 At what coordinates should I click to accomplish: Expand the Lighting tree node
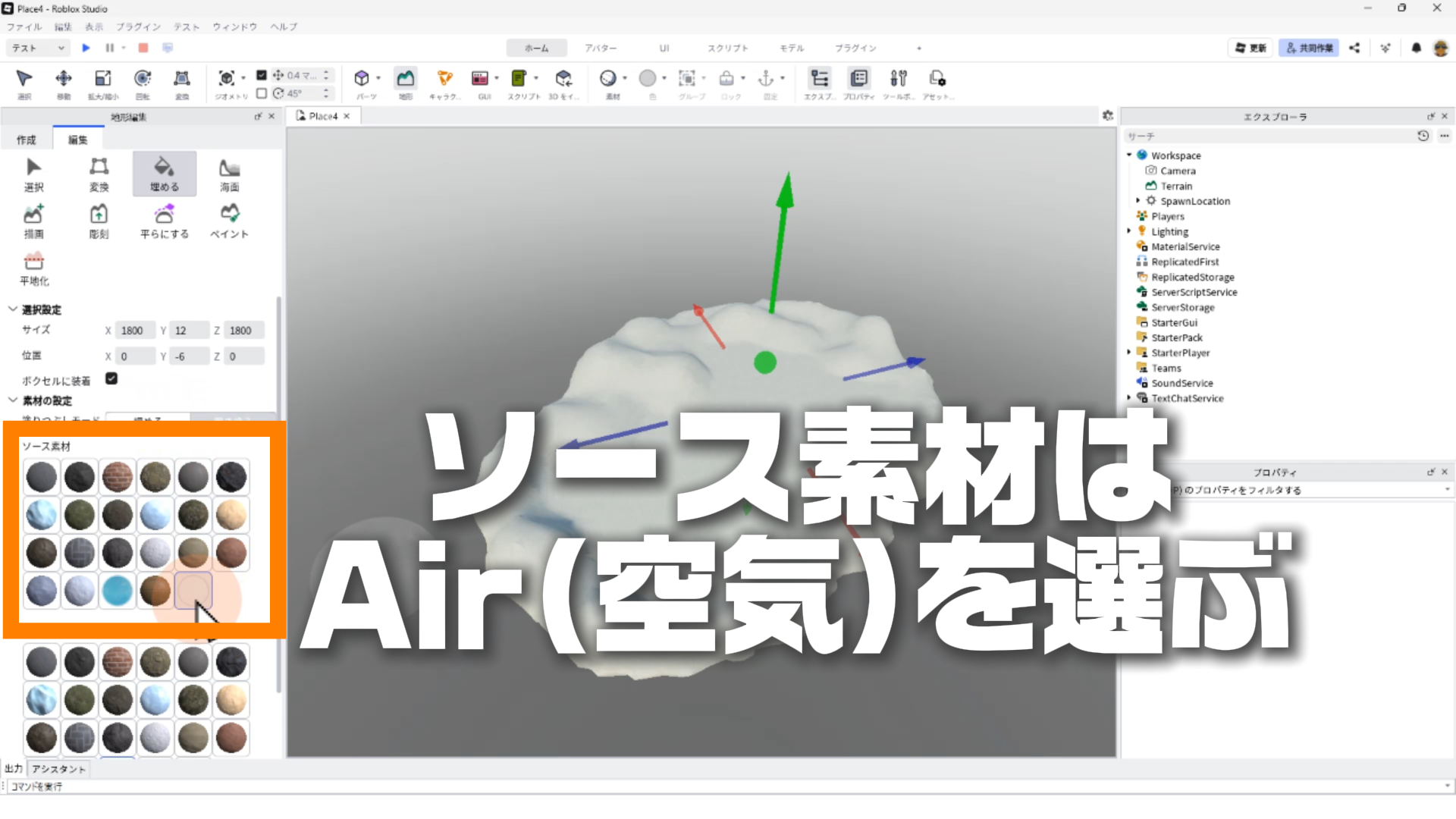tap(1129, 231)
